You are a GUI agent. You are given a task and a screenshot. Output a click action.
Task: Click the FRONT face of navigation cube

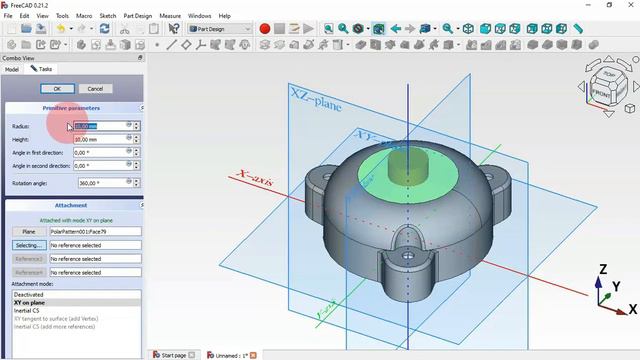click(x=600, y=93)
